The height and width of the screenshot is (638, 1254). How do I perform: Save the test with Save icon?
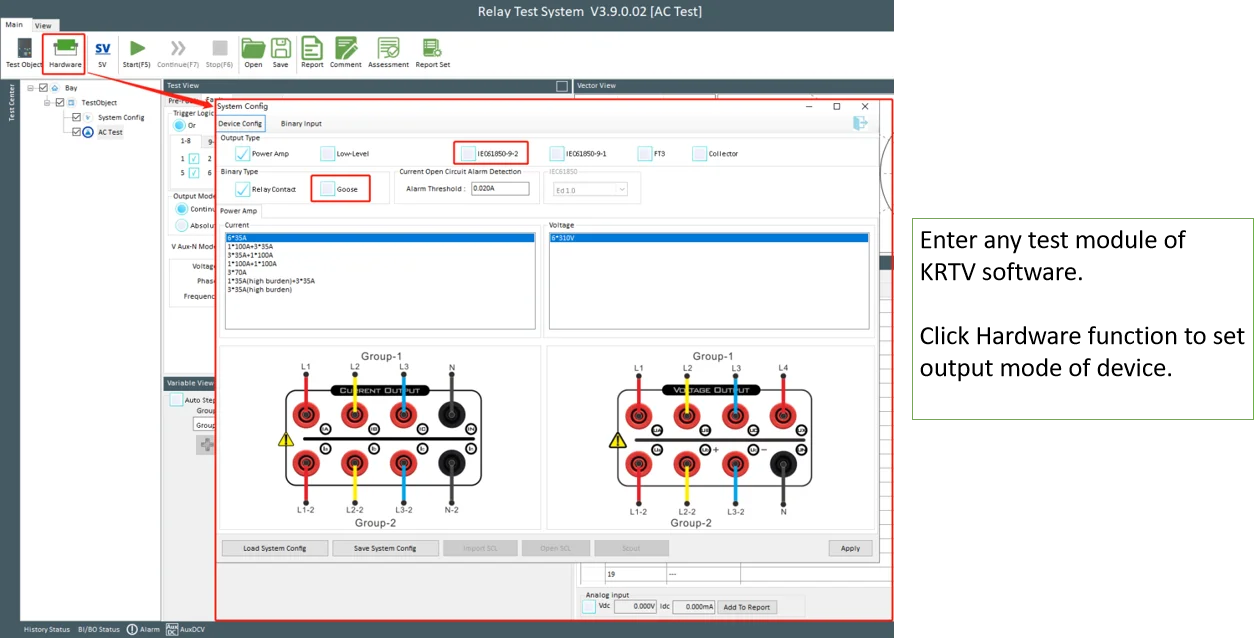(x=281, y=52)
